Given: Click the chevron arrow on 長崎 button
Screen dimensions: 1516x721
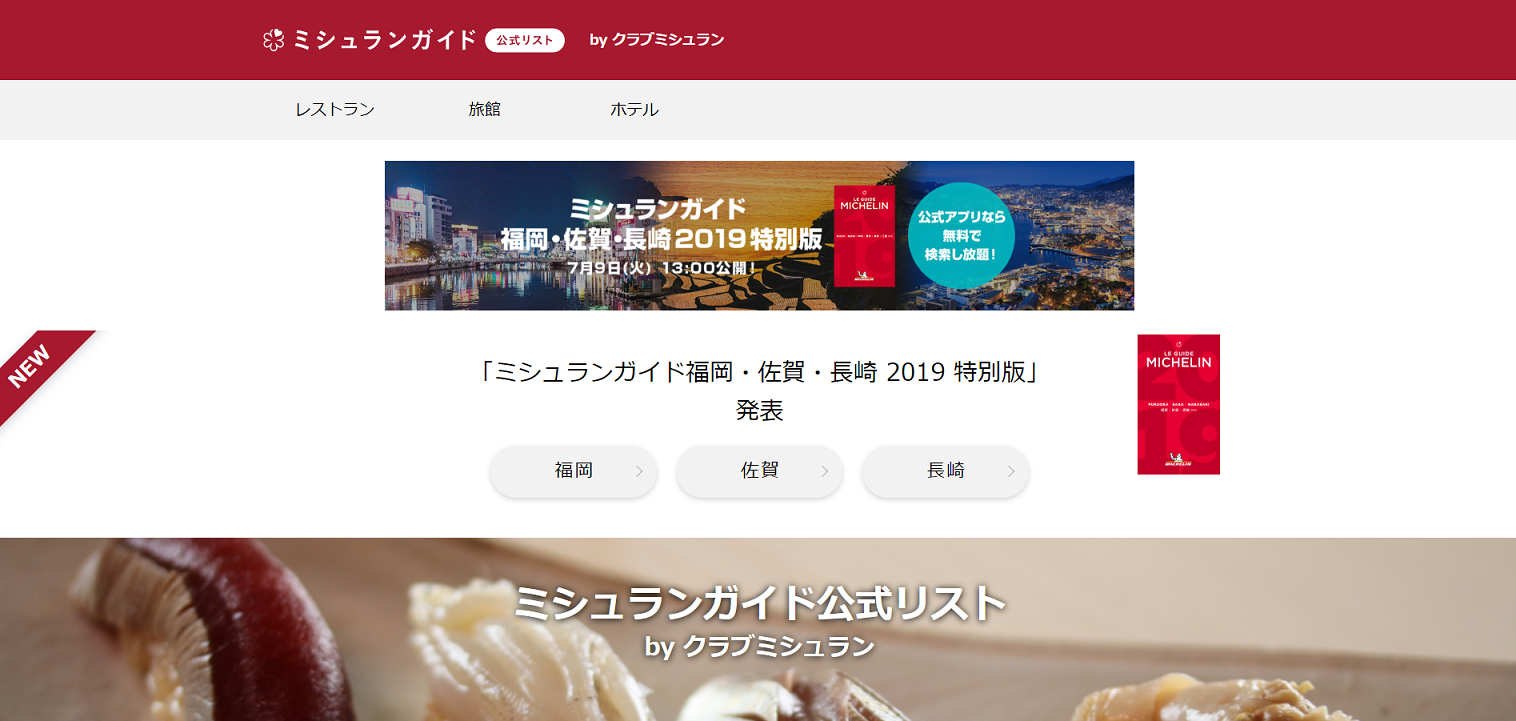Looking at the screenshot, I should [1011, 471].
